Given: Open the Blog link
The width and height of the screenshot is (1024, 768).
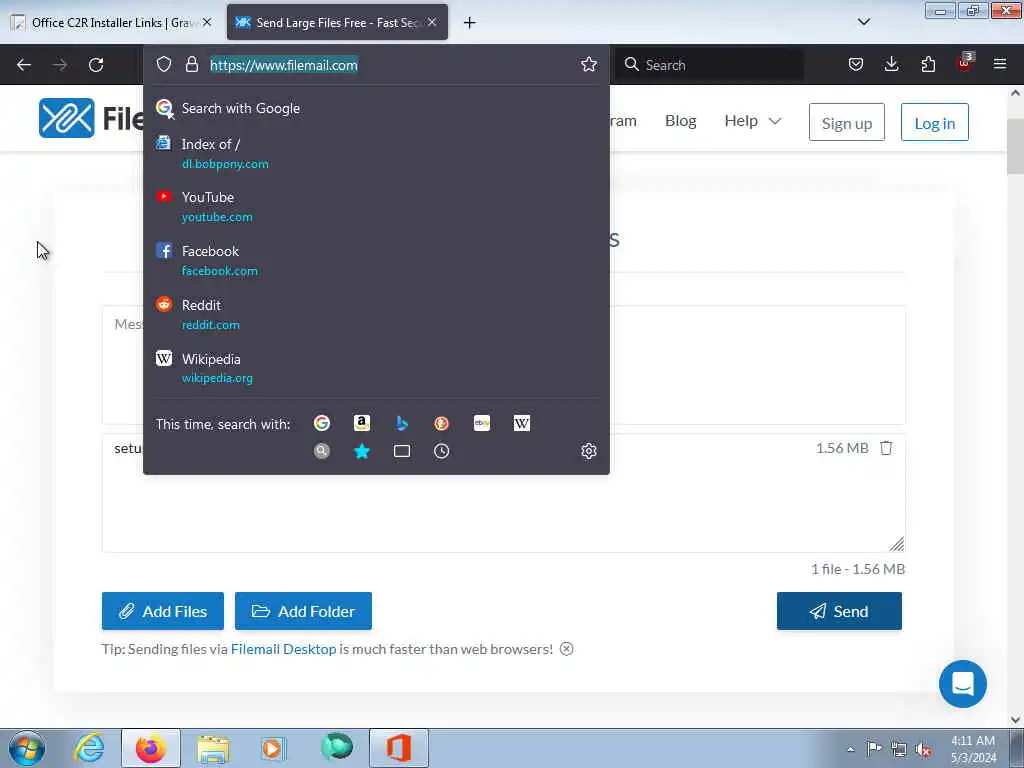Looking at the screenshot, I should [680, 121].
